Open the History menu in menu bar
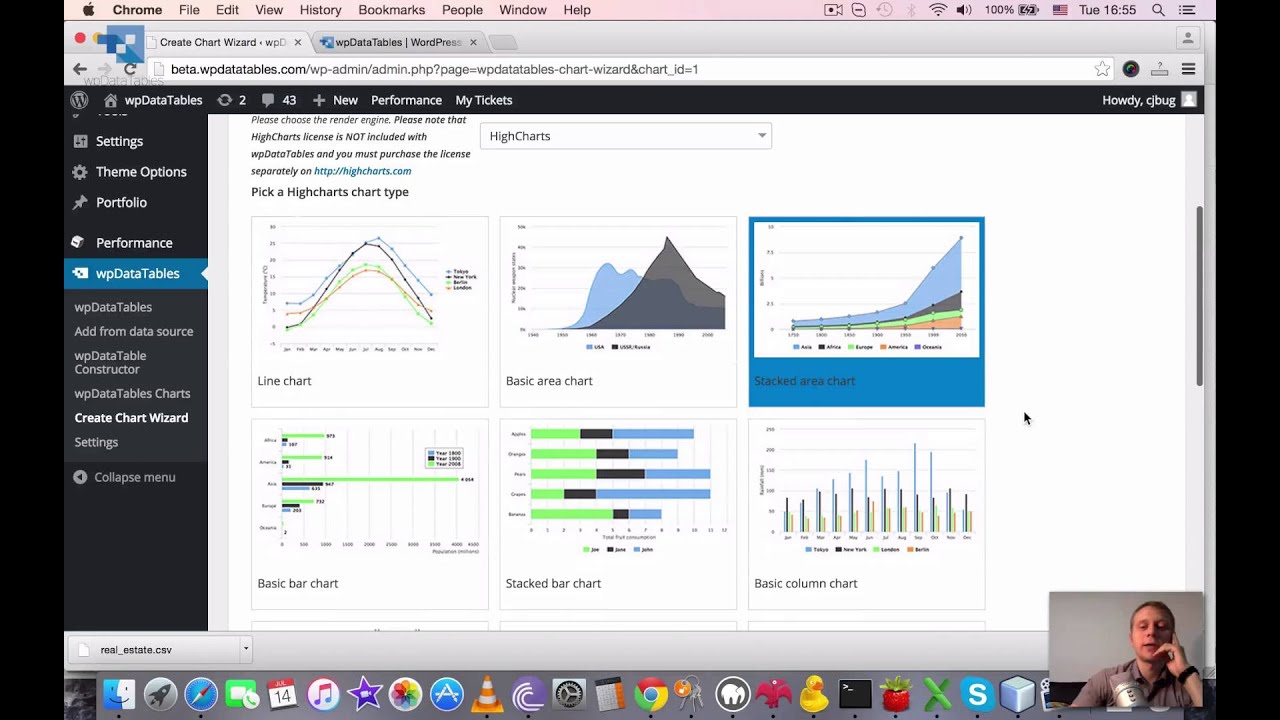Viewport: 1280px width, 720px height. tap(320, 10)
